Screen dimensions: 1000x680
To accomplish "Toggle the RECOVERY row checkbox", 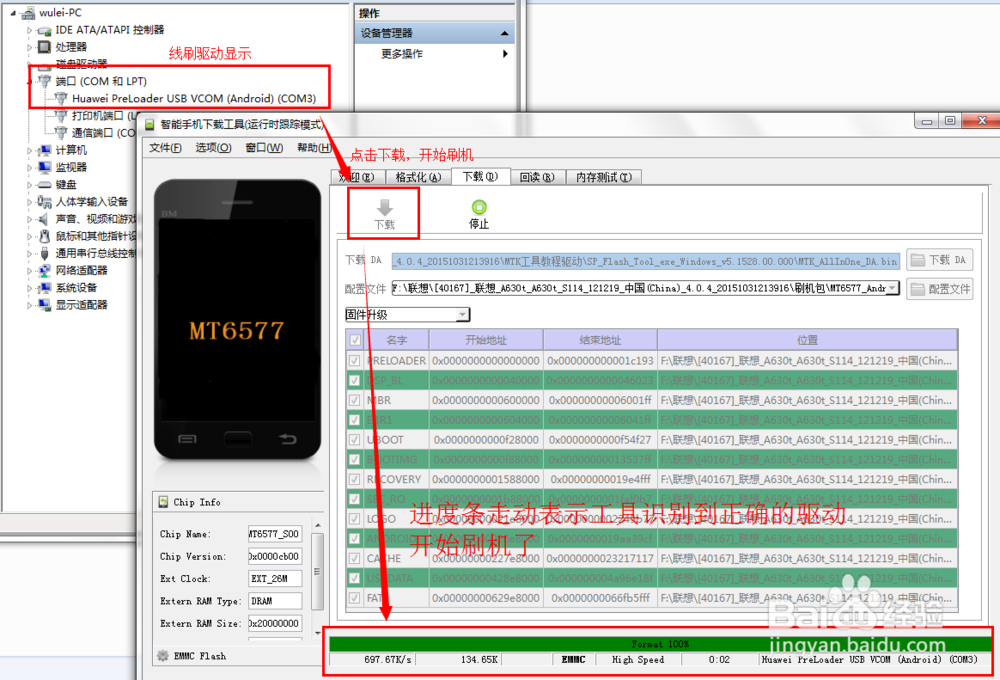I will coord(355,479).
